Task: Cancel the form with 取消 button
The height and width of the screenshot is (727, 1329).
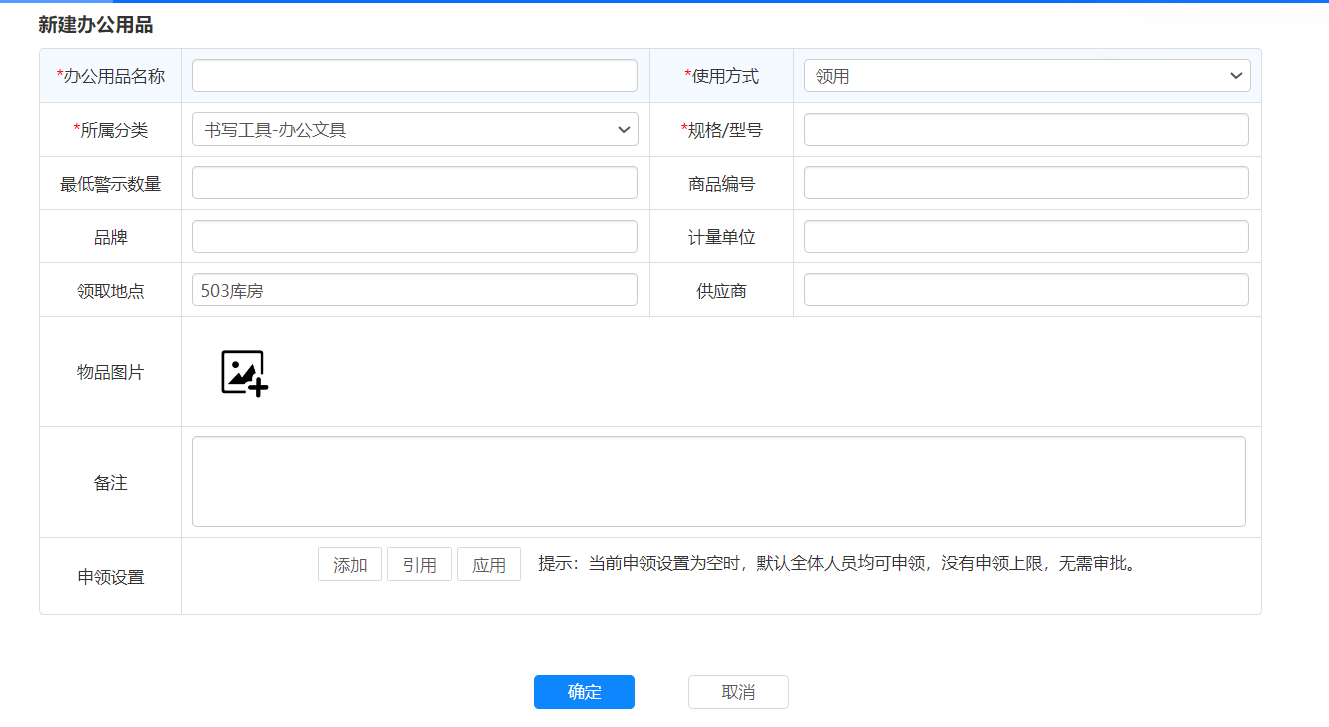Action: 738,692
